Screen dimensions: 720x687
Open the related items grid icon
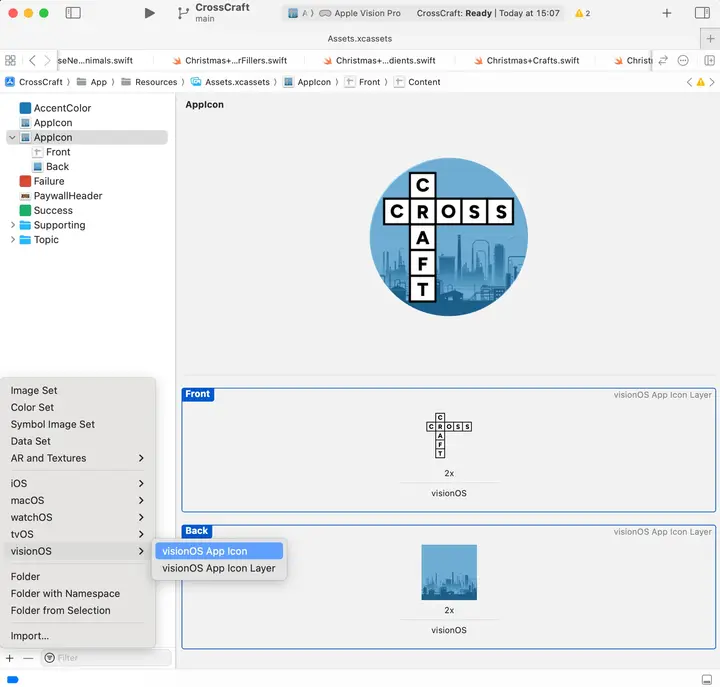click(10, 60)
